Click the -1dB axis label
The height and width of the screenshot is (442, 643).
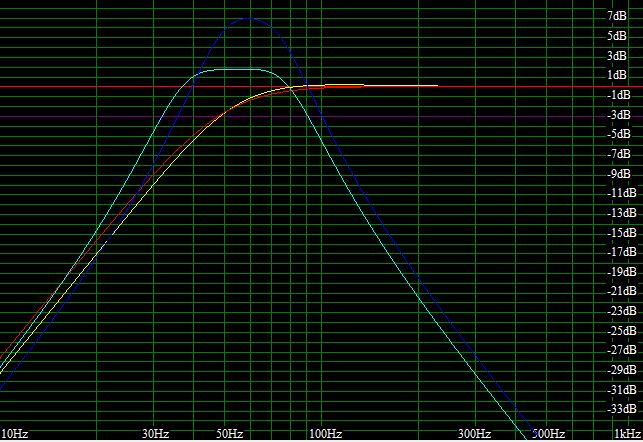618,95
